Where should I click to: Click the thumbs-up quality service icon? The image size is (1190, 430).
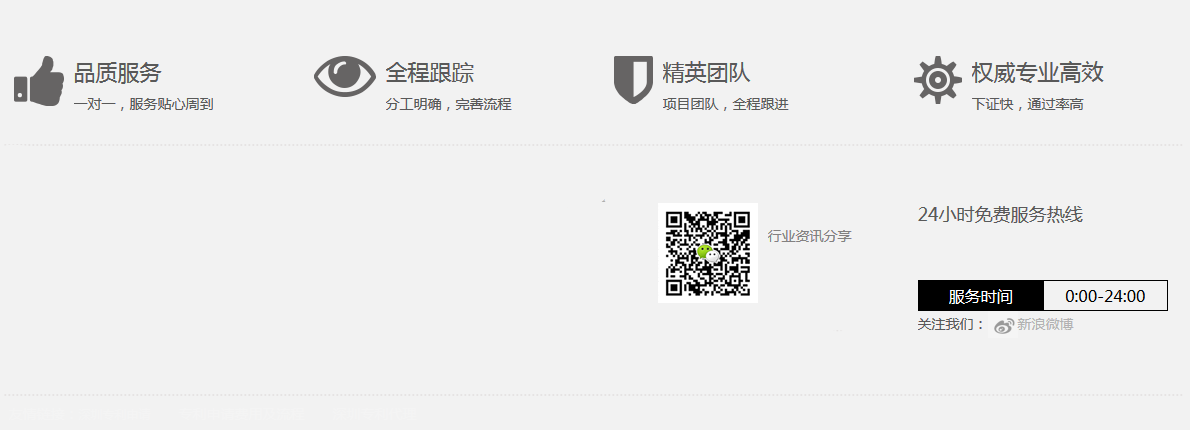click(39, 80)
